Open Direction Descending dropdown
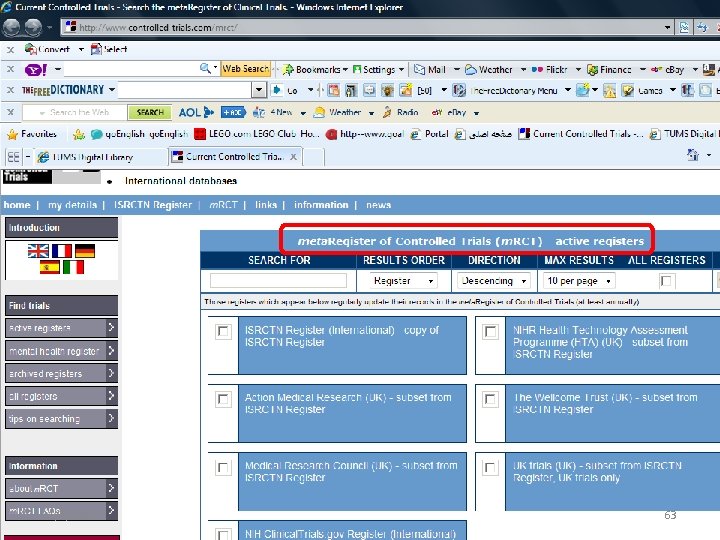 pos(494,281)
